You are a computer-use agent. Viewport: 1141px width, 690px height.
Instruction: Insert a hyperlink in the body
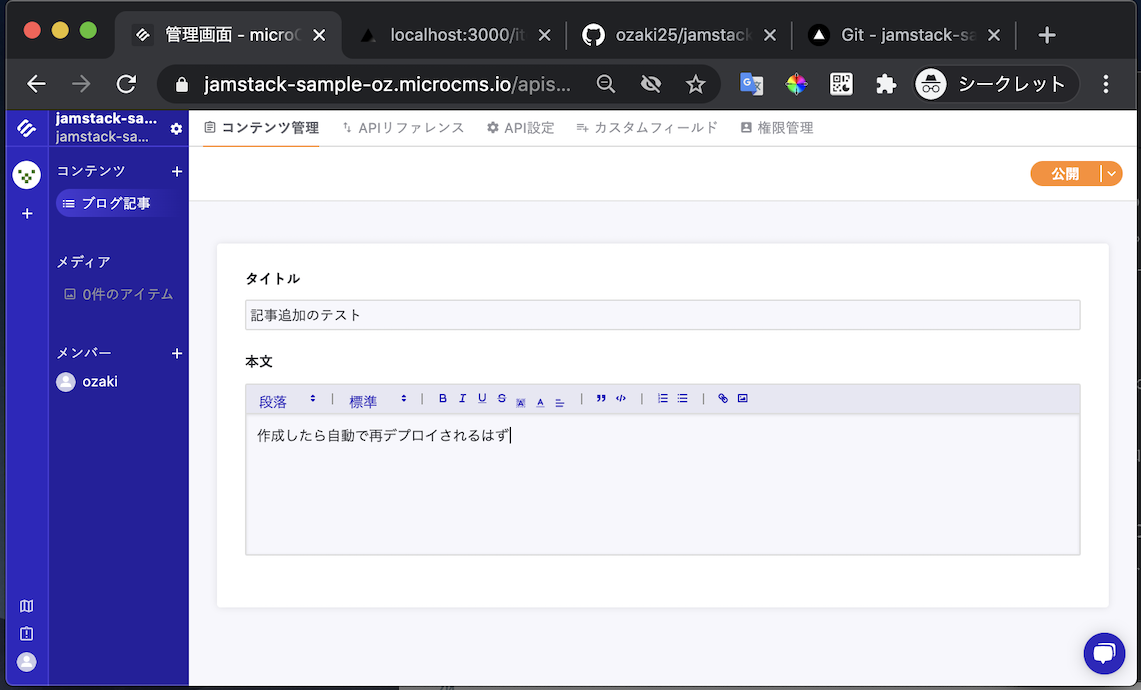723,398
